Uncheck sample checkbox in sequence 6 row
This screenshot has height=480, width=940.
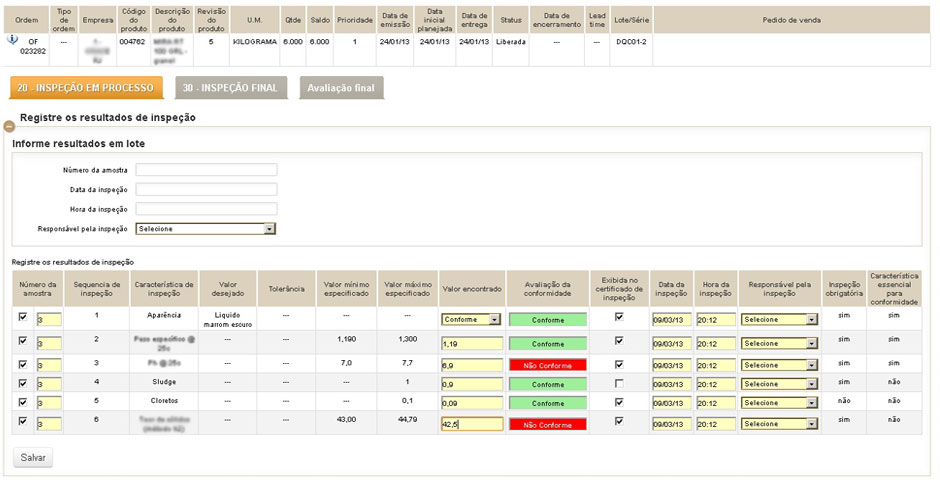23,421
